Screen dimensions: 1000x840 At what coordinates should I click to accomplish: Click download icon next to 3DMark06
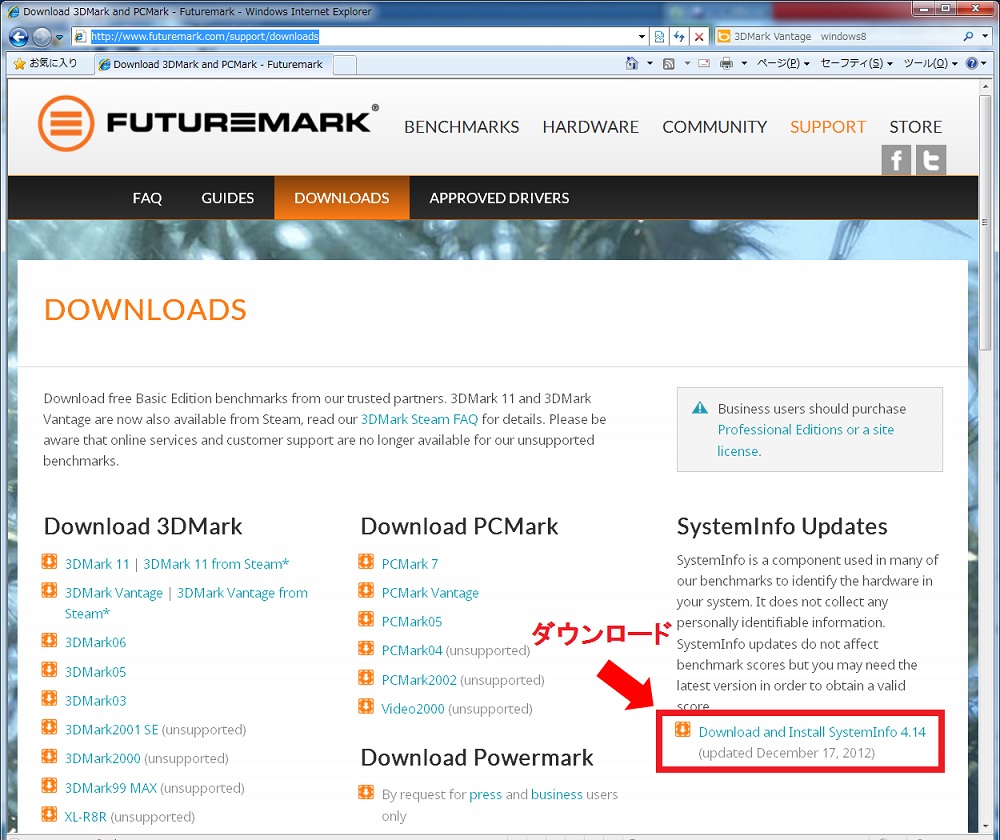[x=49, y=640]
